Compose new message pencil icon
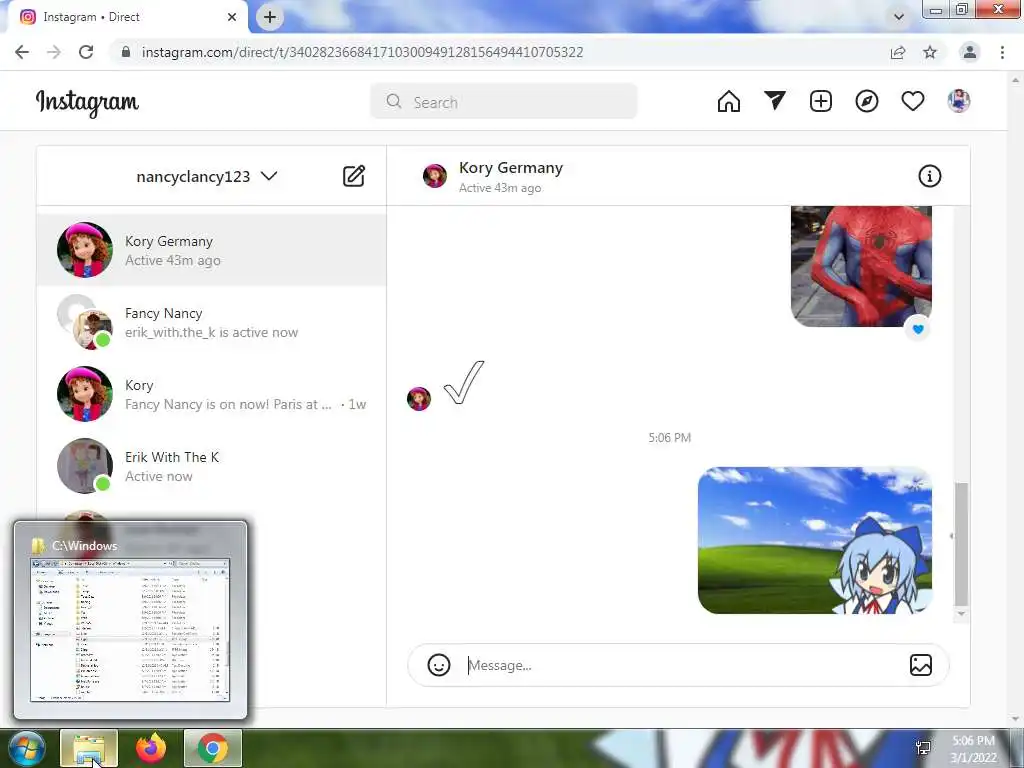The width and height of the screenshot is (1024, 768). pyautogui.click(x=354, y=176)
